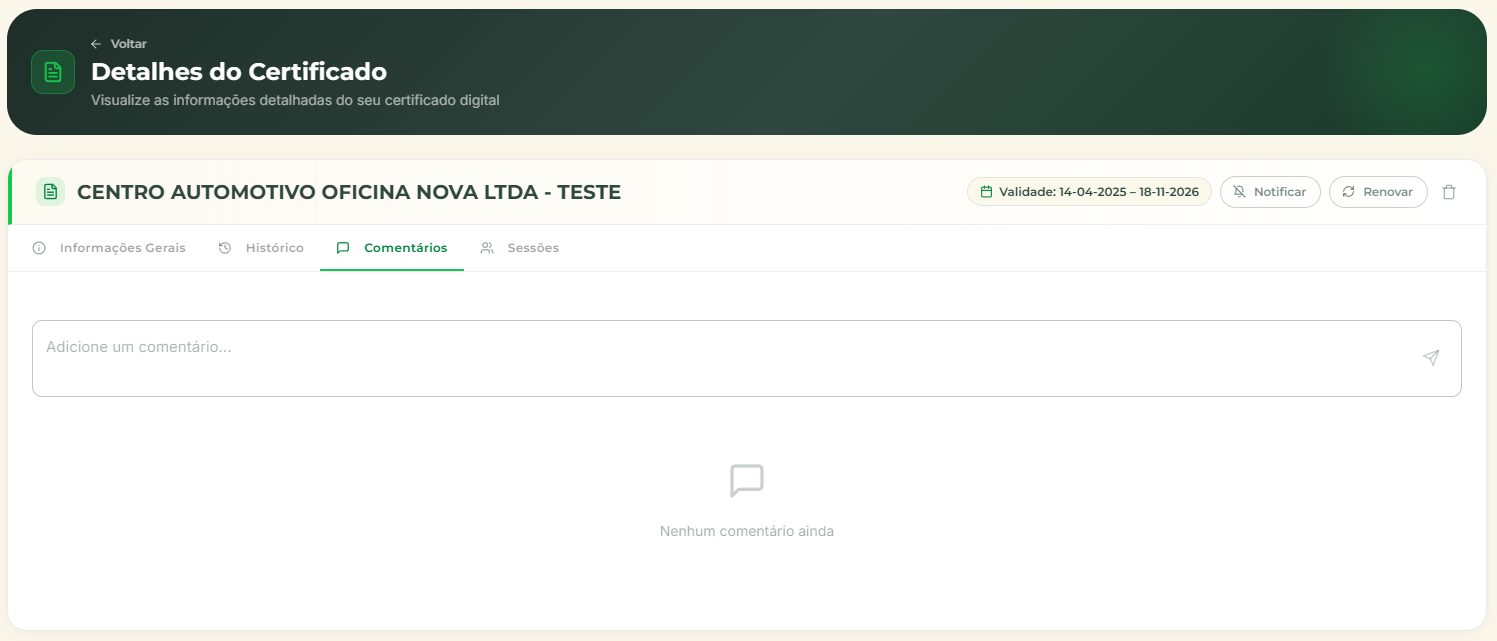This screenshot has width=1497, height=641.
Task: Open the Sessões tab
Action: click(x=519, y=248)
